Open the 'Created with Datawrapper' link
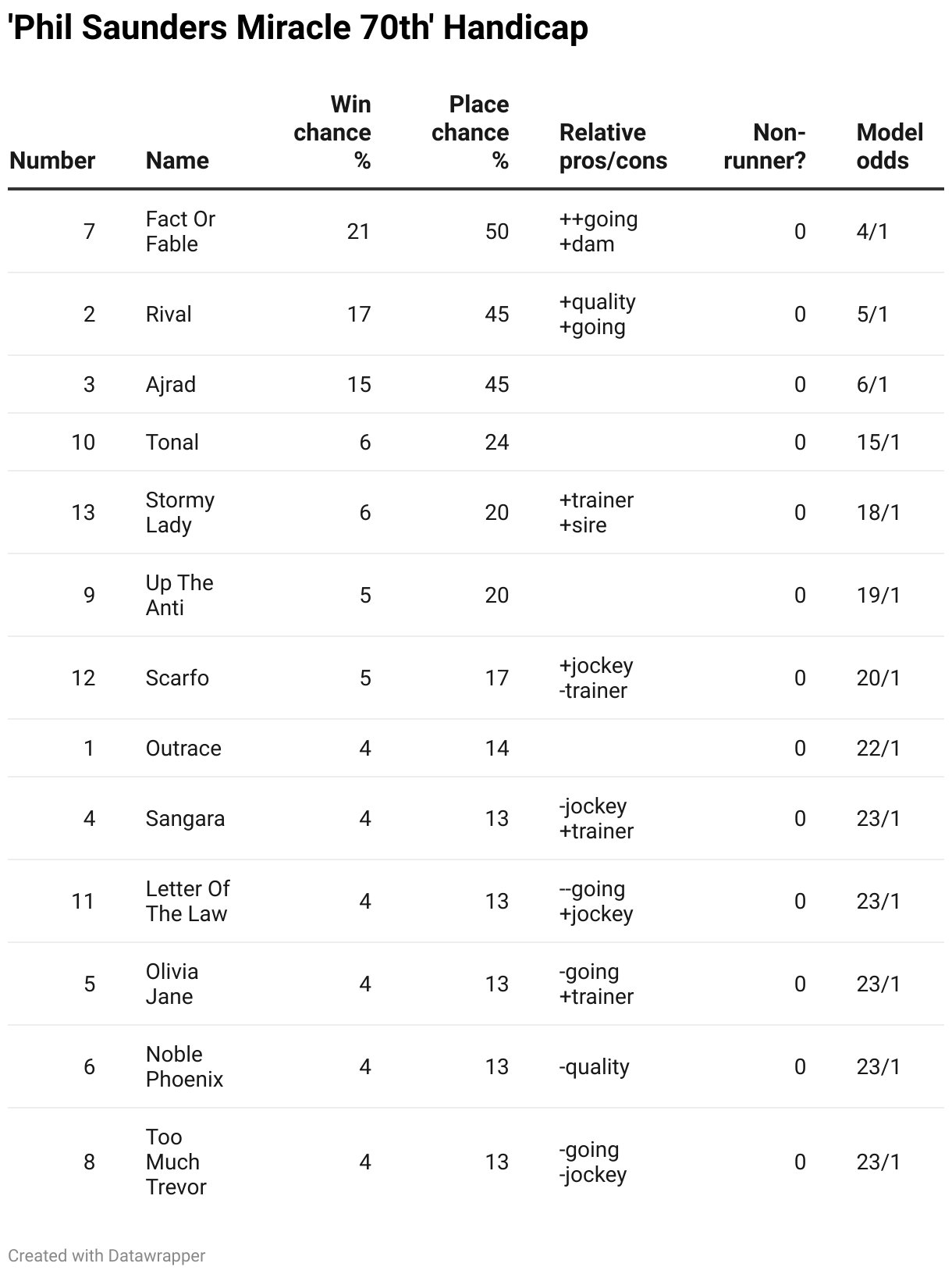This screenshot has height=1274, width=952. [x=107, y=1256]
